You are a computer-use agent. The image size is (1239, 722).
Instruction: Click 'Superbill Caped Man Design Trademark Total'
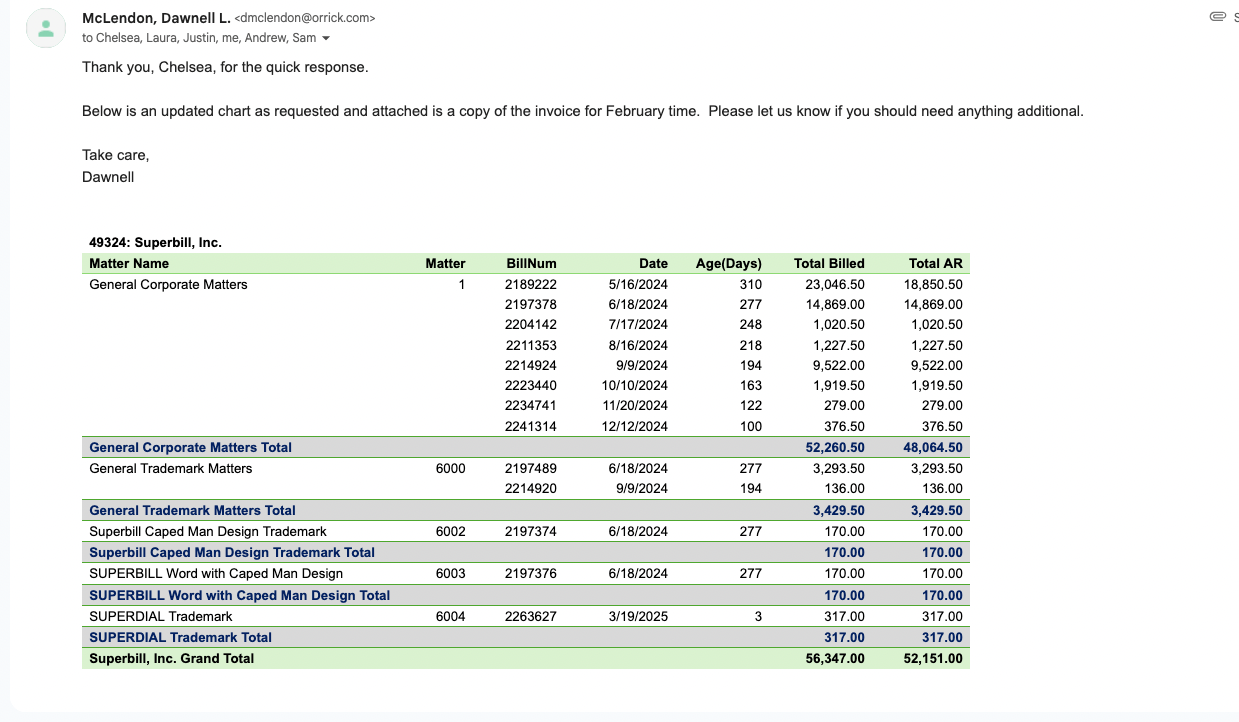pyautogui.click(x=232, y=552)
